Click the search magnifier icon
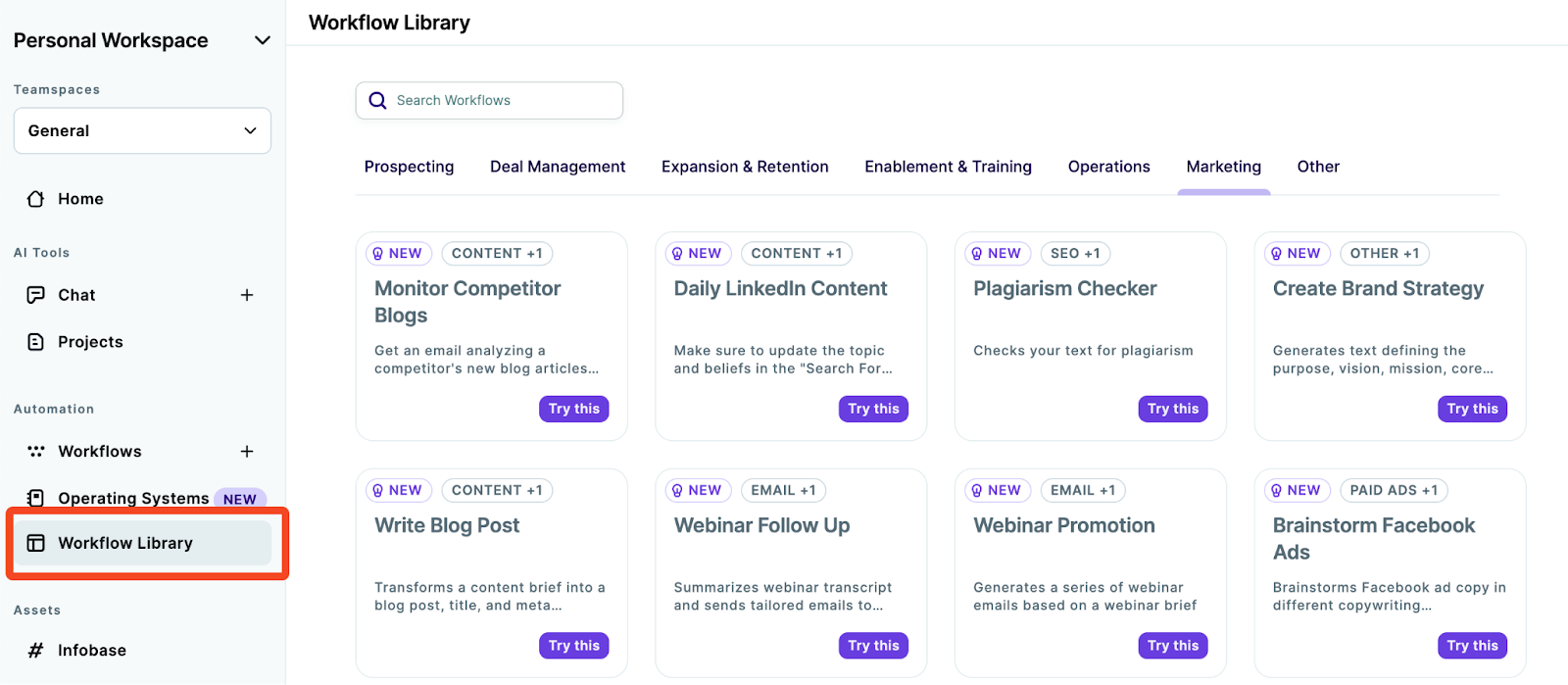Viewport: 1568px width, 685px height. pos(377,101)
